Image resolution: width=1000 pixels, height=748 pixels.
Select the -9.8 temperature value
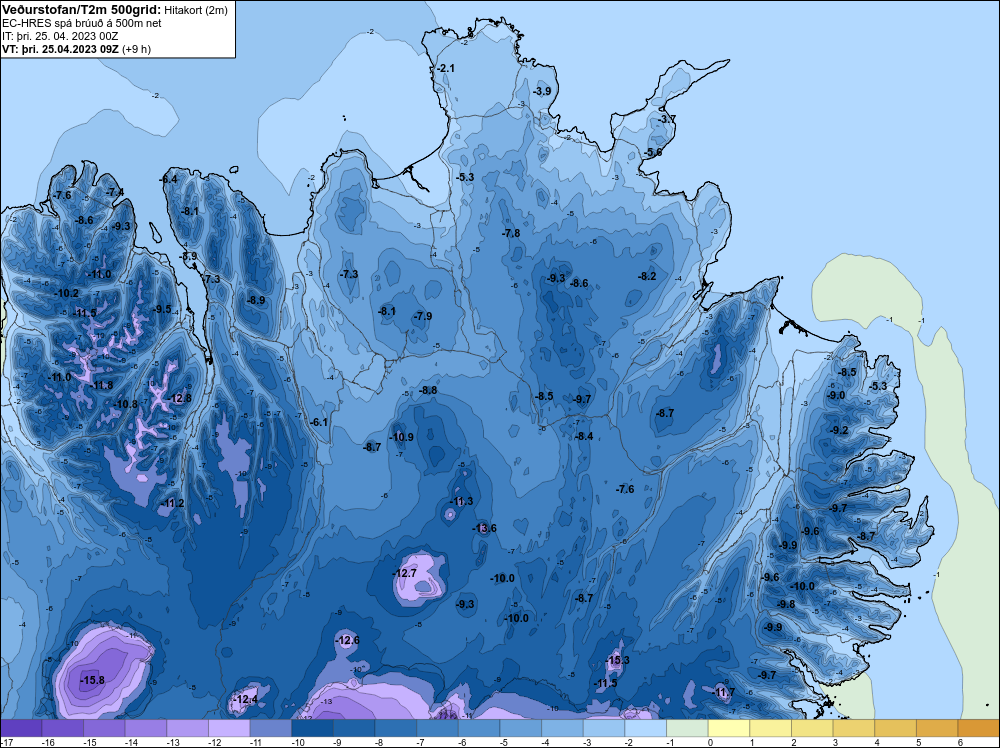pos(786,604)
